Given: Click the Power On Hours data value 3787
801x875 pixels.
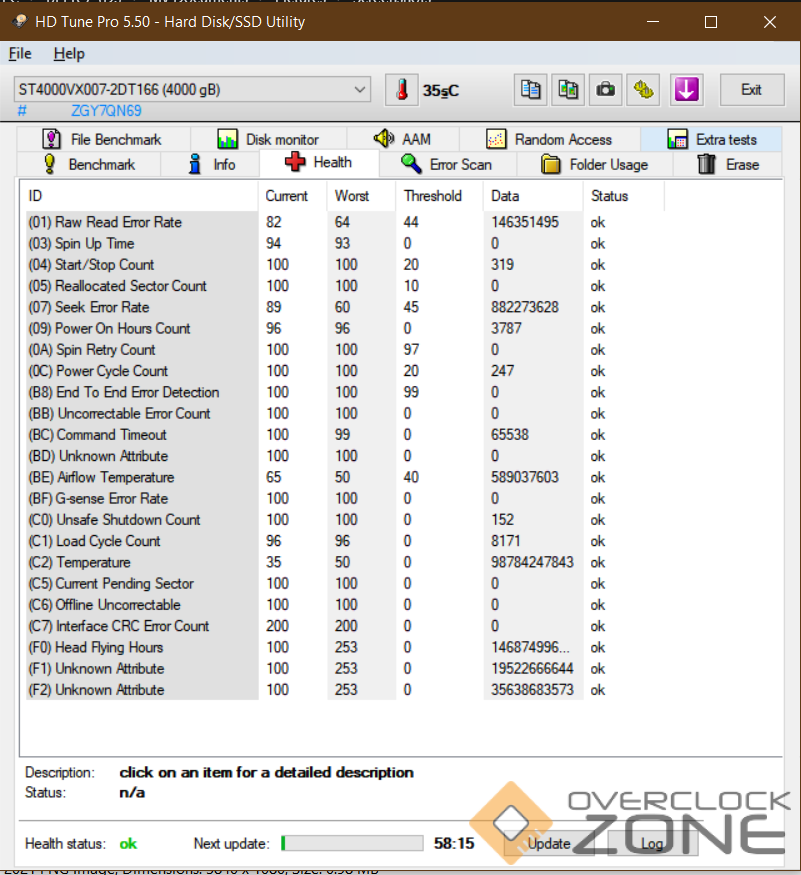Looking at the screenshot, I should pyautogui.click(x=506, y=328).
